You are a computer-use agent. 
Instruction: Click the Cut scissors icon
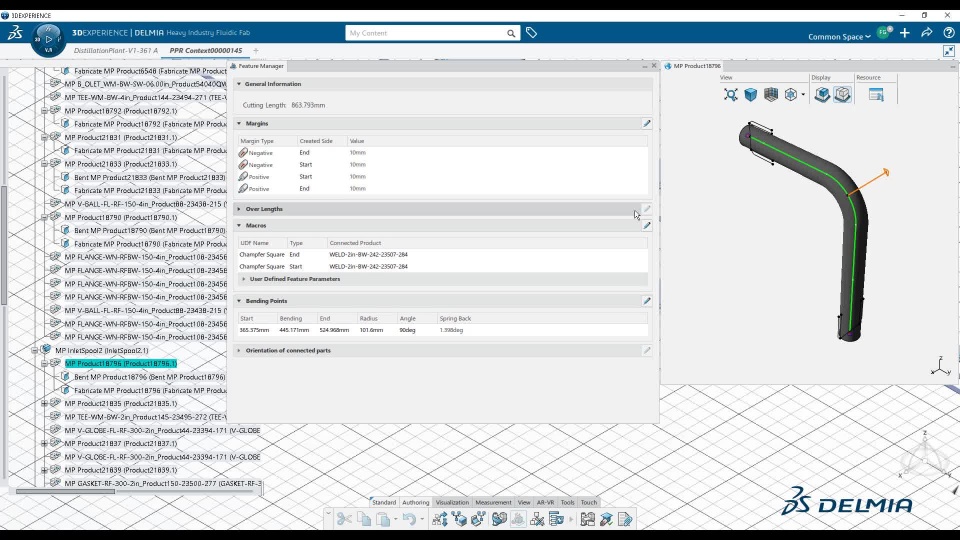coord(344,520)
